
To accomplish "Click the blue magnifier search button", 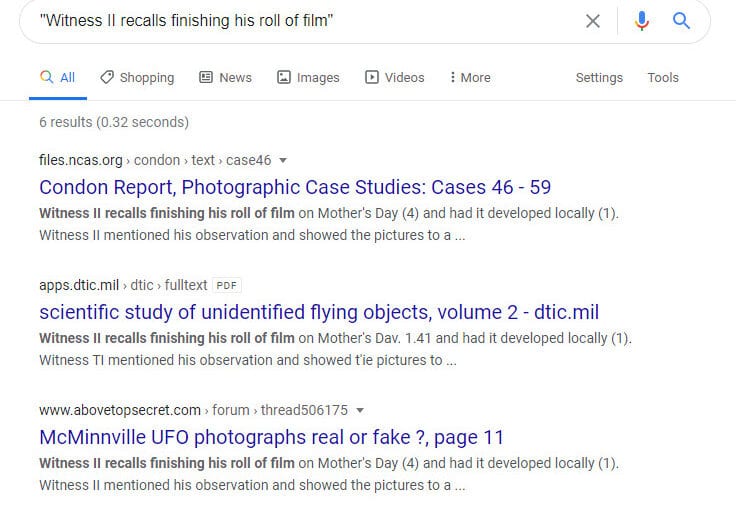I will (681, 21).
